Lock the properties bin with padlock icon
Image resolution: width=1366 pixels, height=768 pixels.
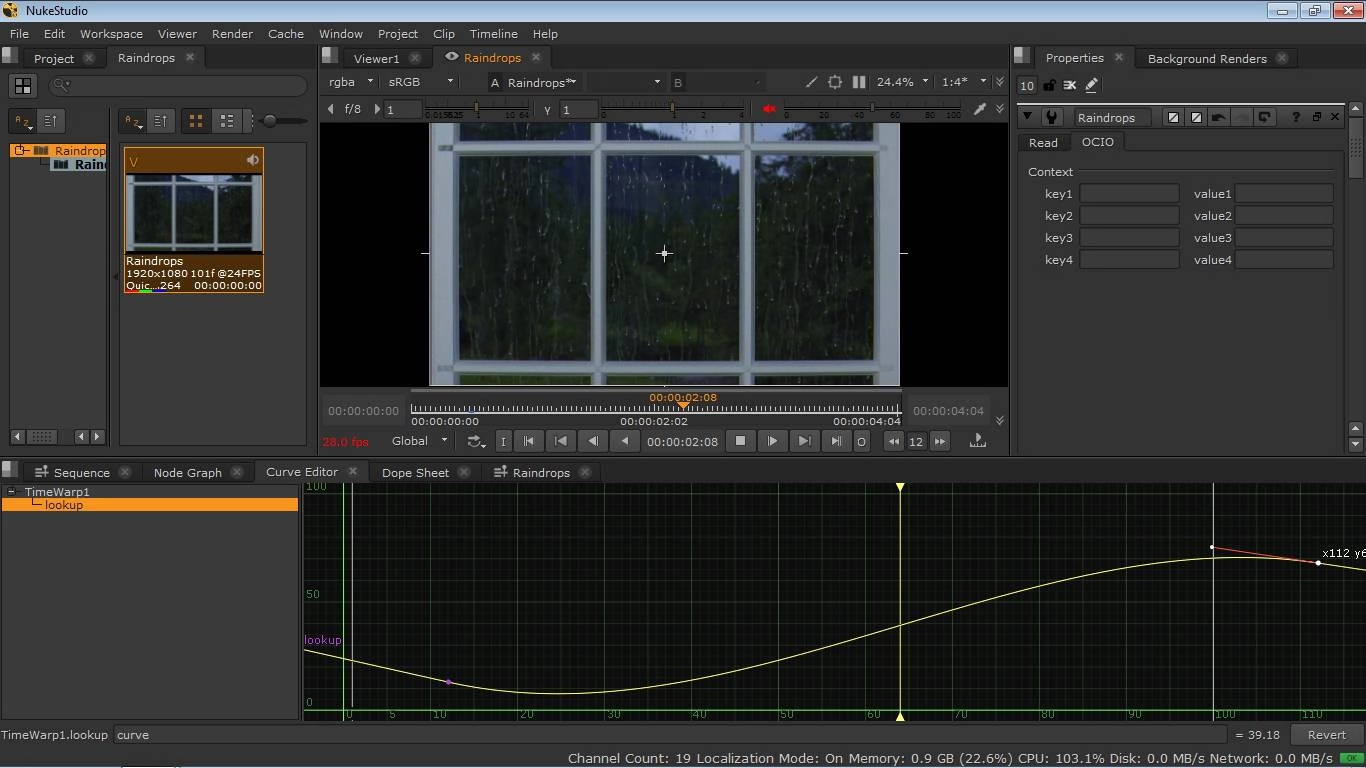pos(1049,86)
